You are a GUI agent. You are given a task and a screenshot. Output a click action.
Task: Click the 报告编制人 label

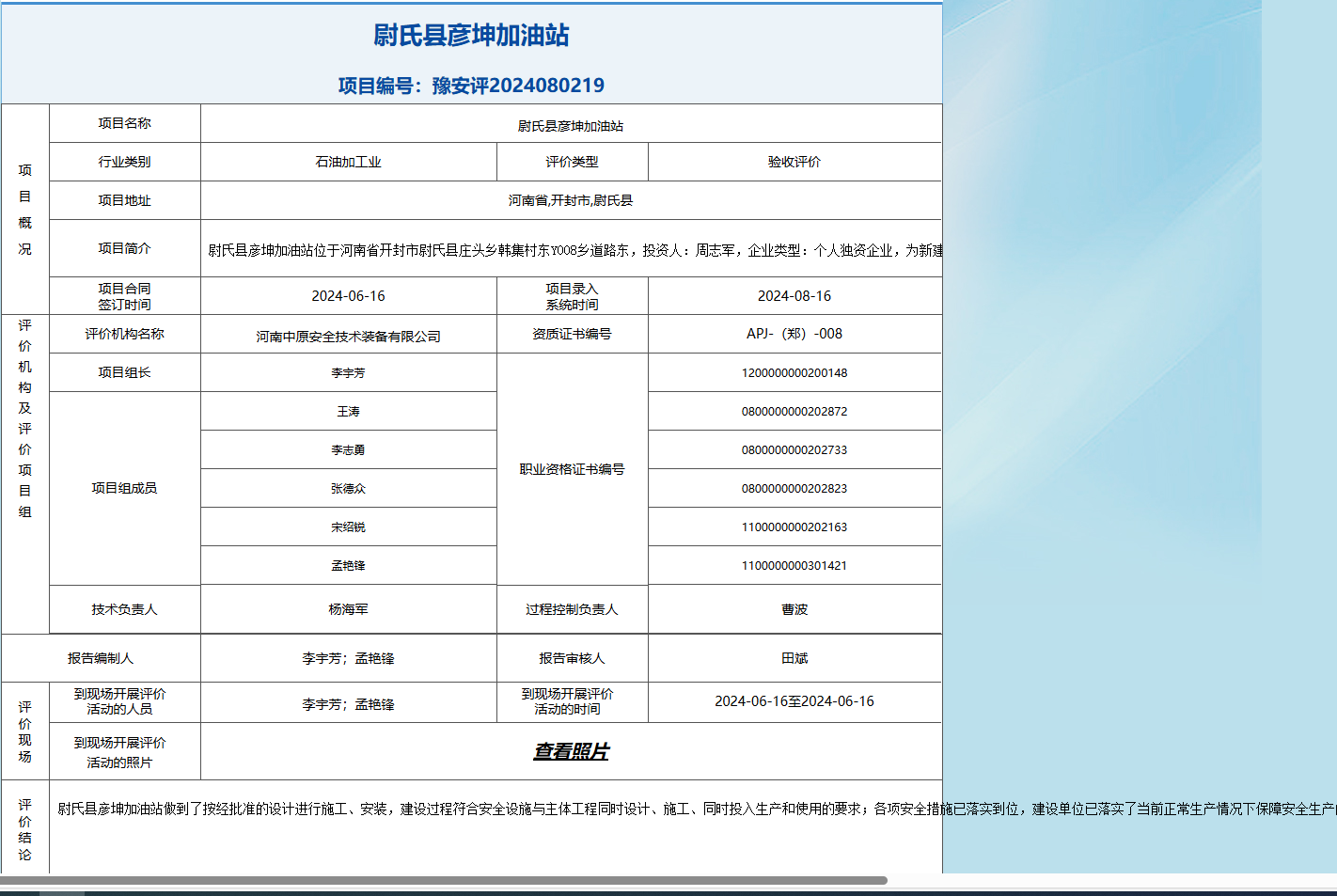[101, 658]
